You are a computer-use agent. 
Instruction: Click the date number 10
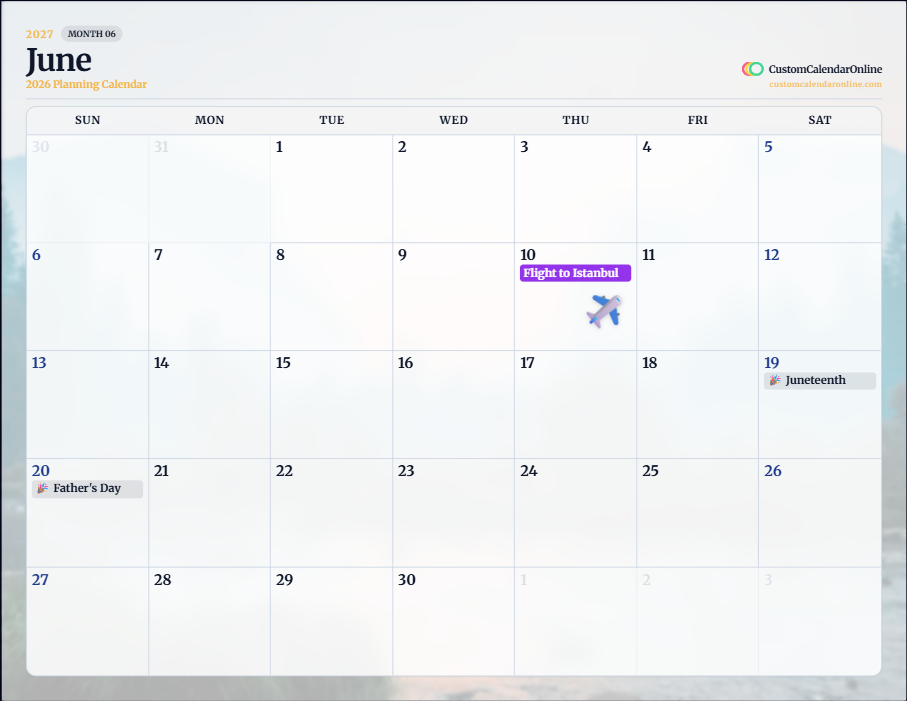point(528,255)
